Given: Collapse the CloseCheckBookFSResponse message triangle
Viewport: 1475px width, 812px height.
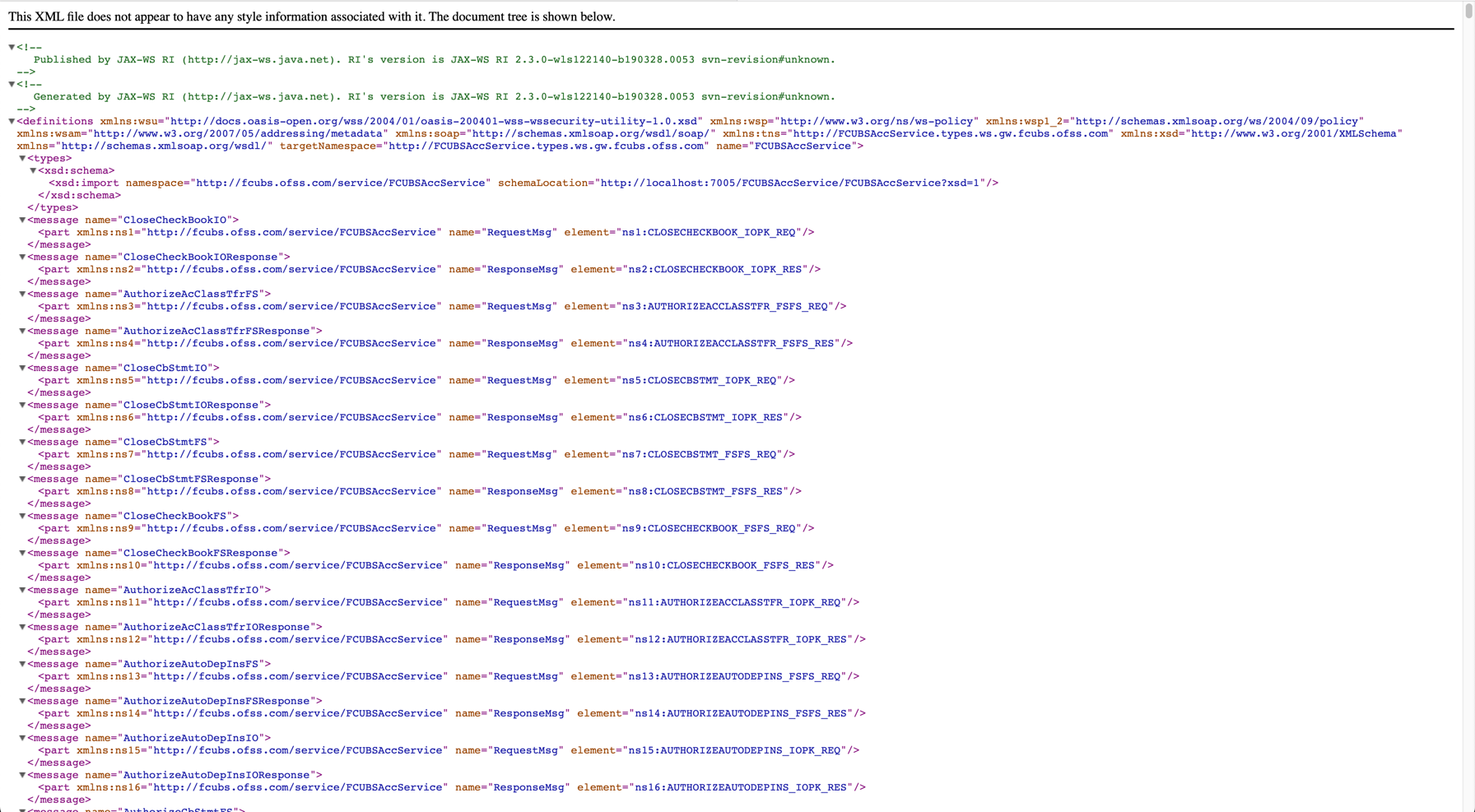Looking at the screenshot, I should (22, 554).
